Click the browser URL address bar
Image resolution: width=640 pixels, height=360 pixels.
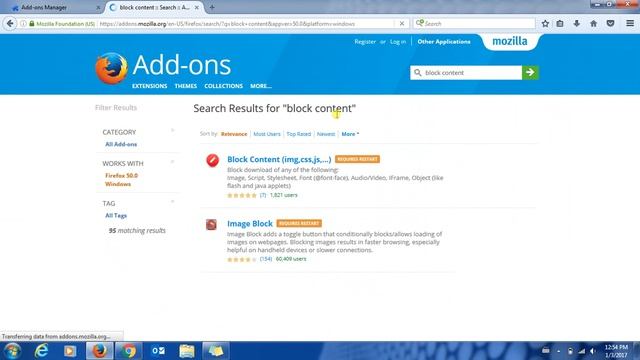[x=246, y=24]
